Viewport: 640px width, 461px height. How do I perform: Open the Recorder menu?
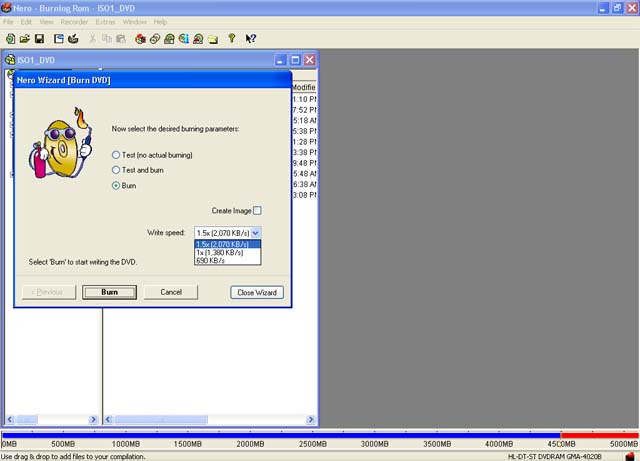pos(74,22)
